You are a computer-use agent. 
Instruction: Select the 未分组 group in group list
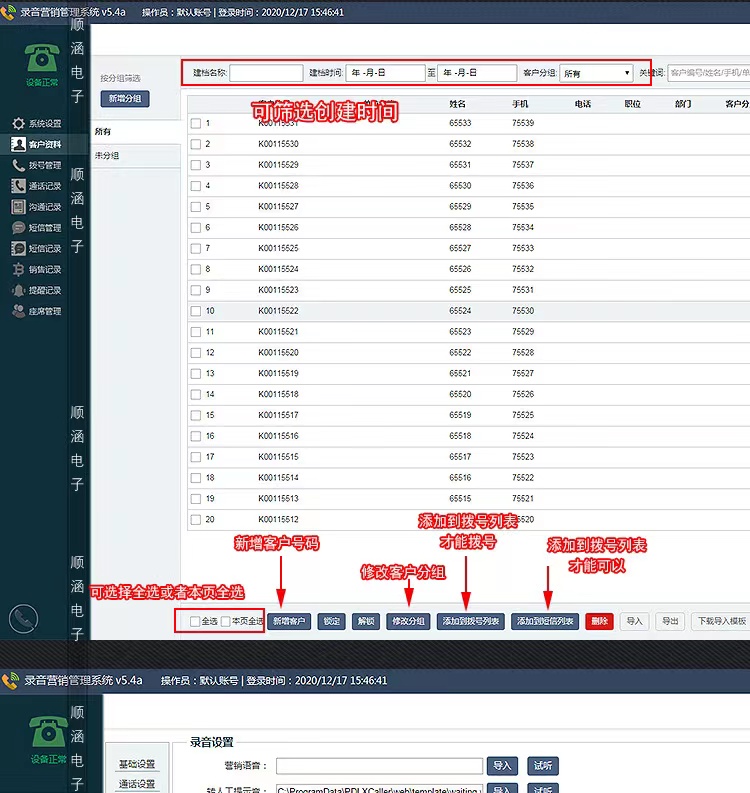tap(136, 156)
